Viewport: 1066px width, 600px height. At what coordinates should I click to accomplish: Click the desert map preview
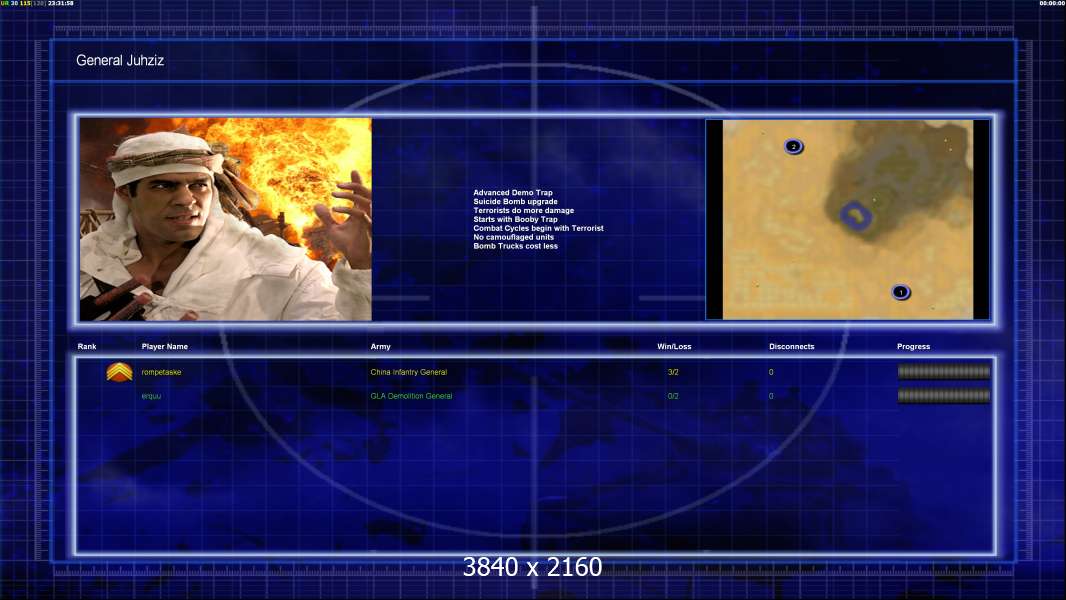tap(848, 219)
